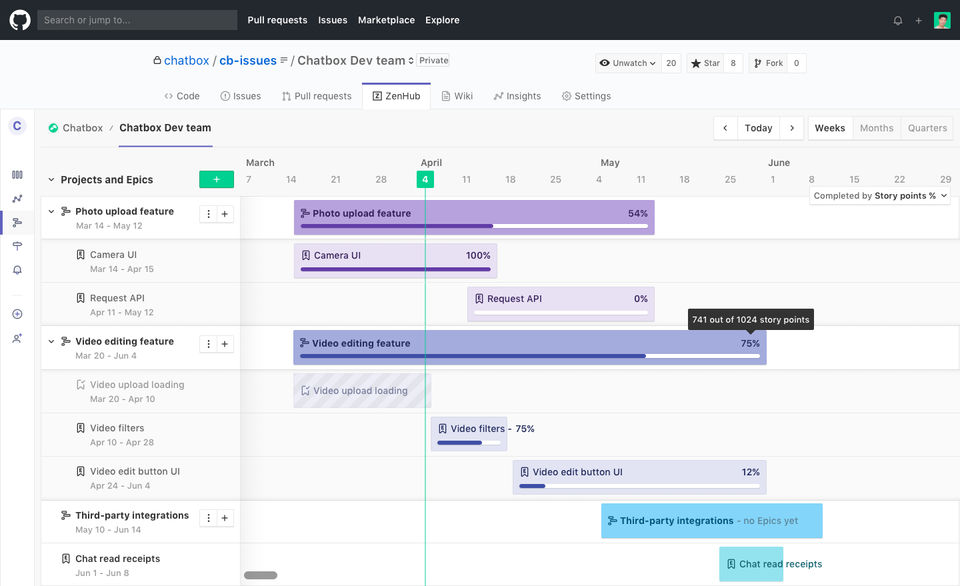Click green add project button
Image resolution: width=960 pixels, height=586 pixels.
click(216, 179)
